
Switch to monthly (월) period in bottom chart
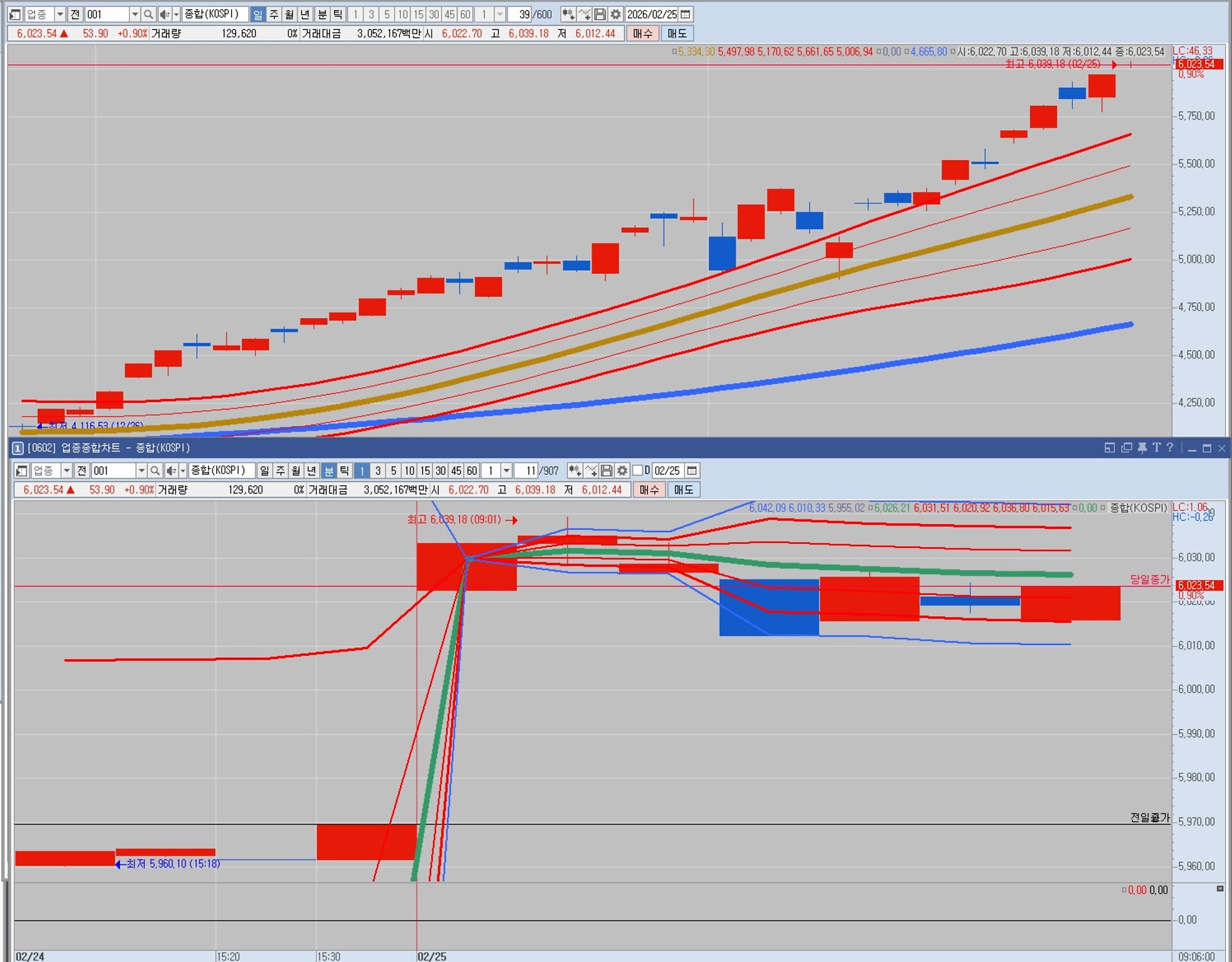coord(296,470)
